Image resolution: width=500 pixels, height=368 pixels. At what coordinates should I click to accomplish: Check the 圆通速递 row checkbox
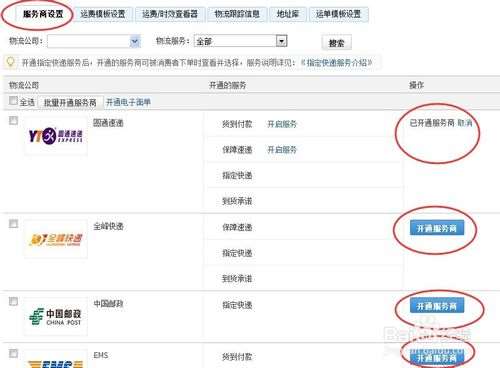tap(13, 120)
